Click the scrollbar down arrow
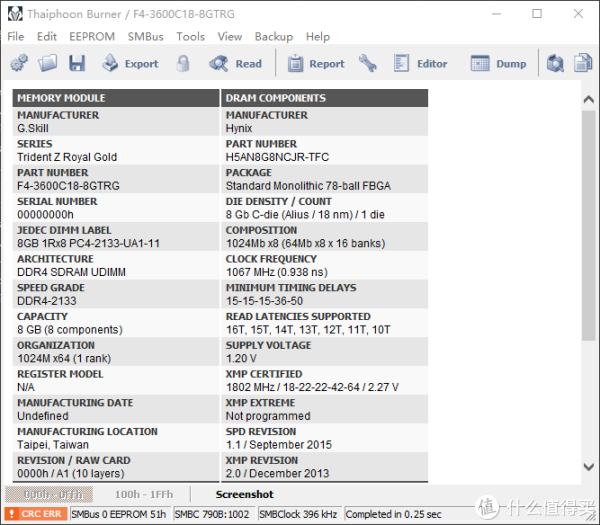600x525 pixels. click(x=589, y=466)
